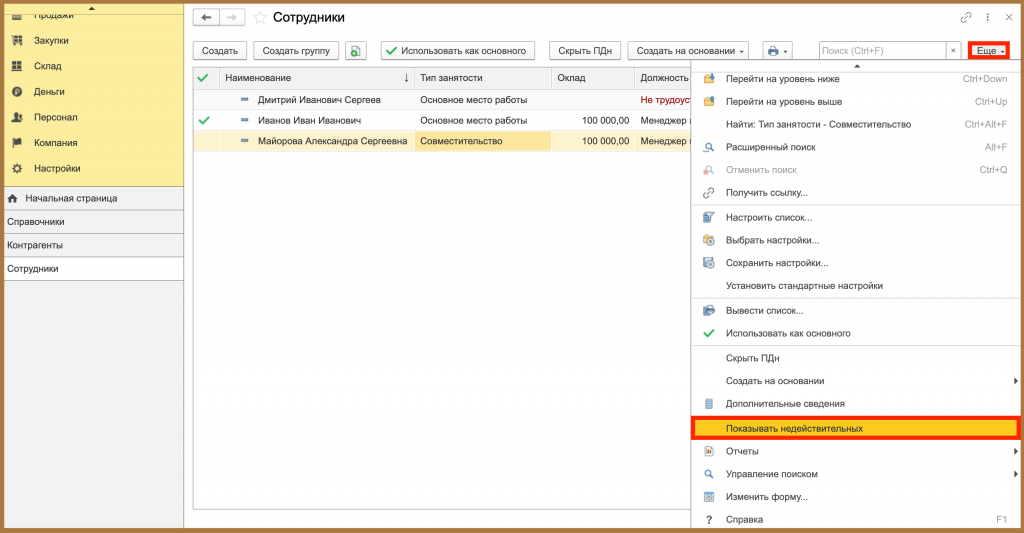Open the Создать на основании toolbar dropdown
The image size is (1024, 533).
(688, 51)
